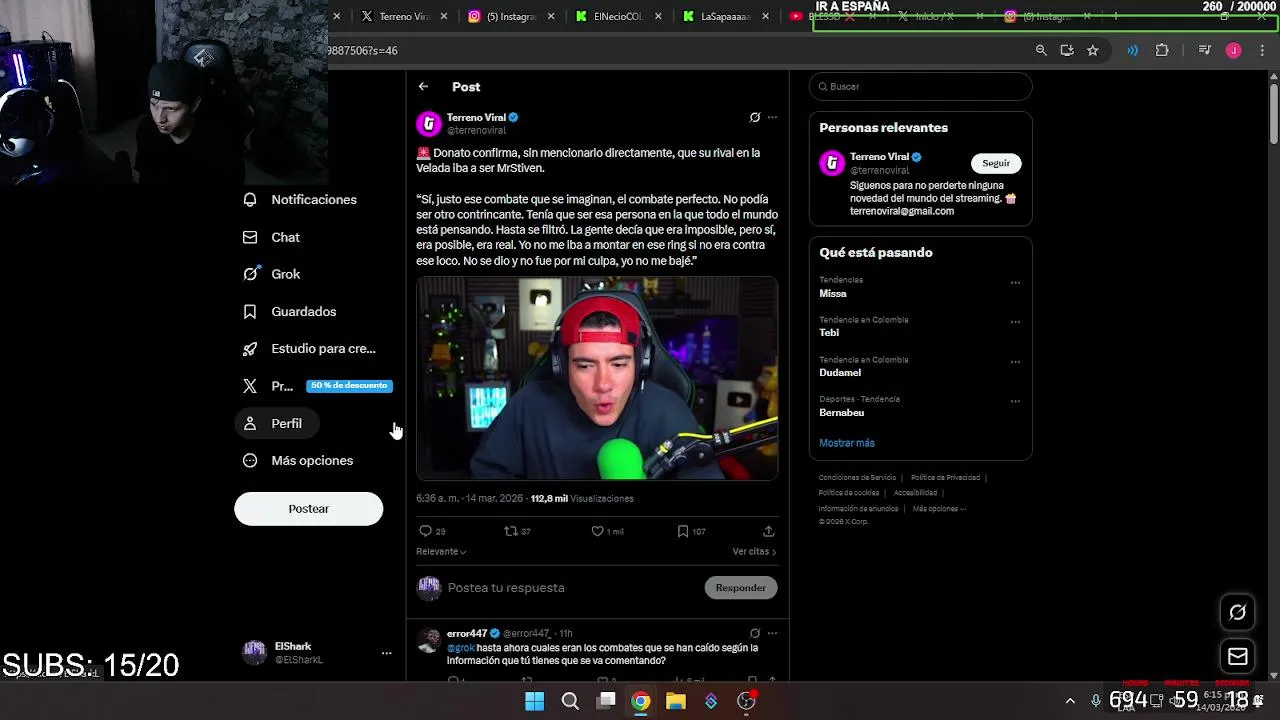Open the Notificaciones bell icon
The height and width of the screenshot is (720, 1280).
pos(250,199)
